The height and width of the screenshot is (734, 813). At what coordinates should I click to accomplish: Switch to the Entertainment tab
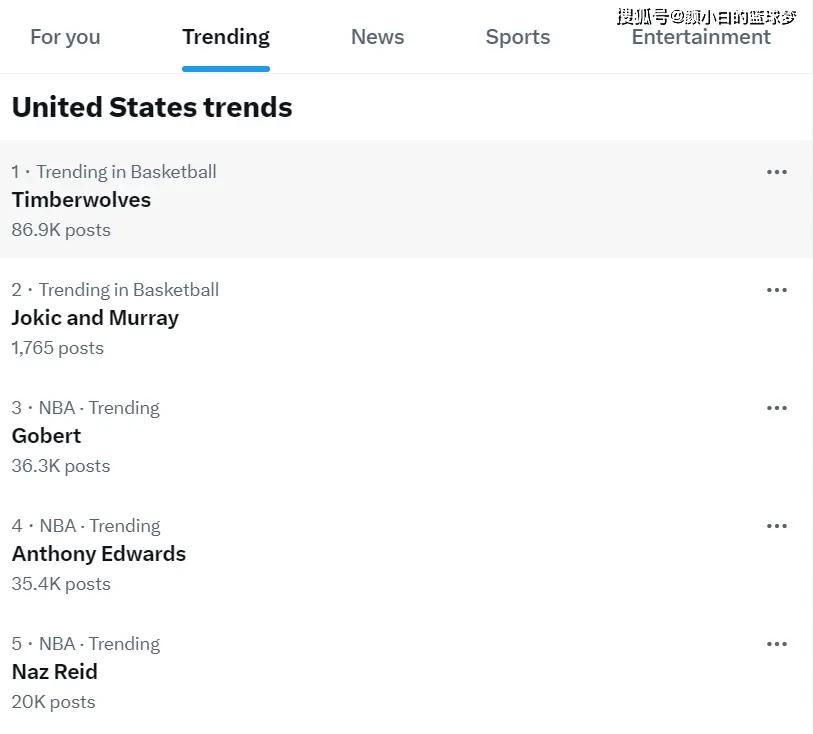click(x=701, y=37)
